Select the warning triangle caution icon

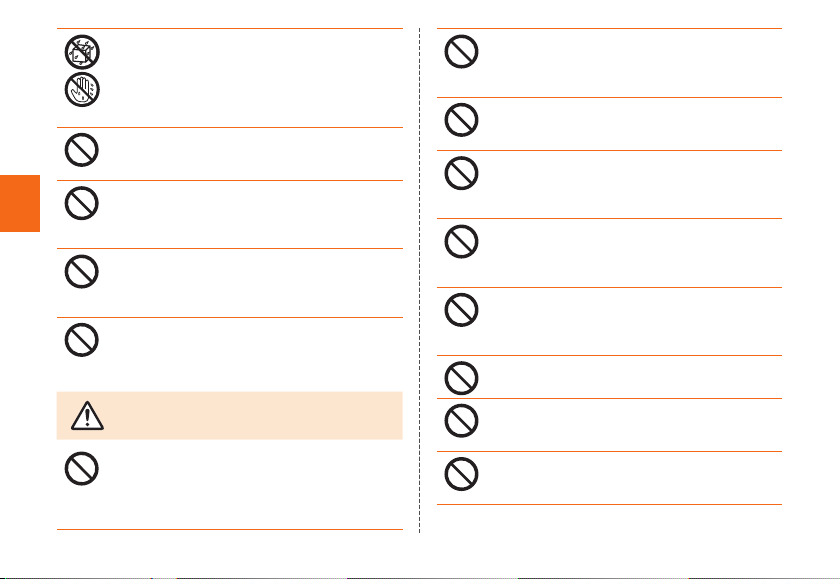coord(87,416)
